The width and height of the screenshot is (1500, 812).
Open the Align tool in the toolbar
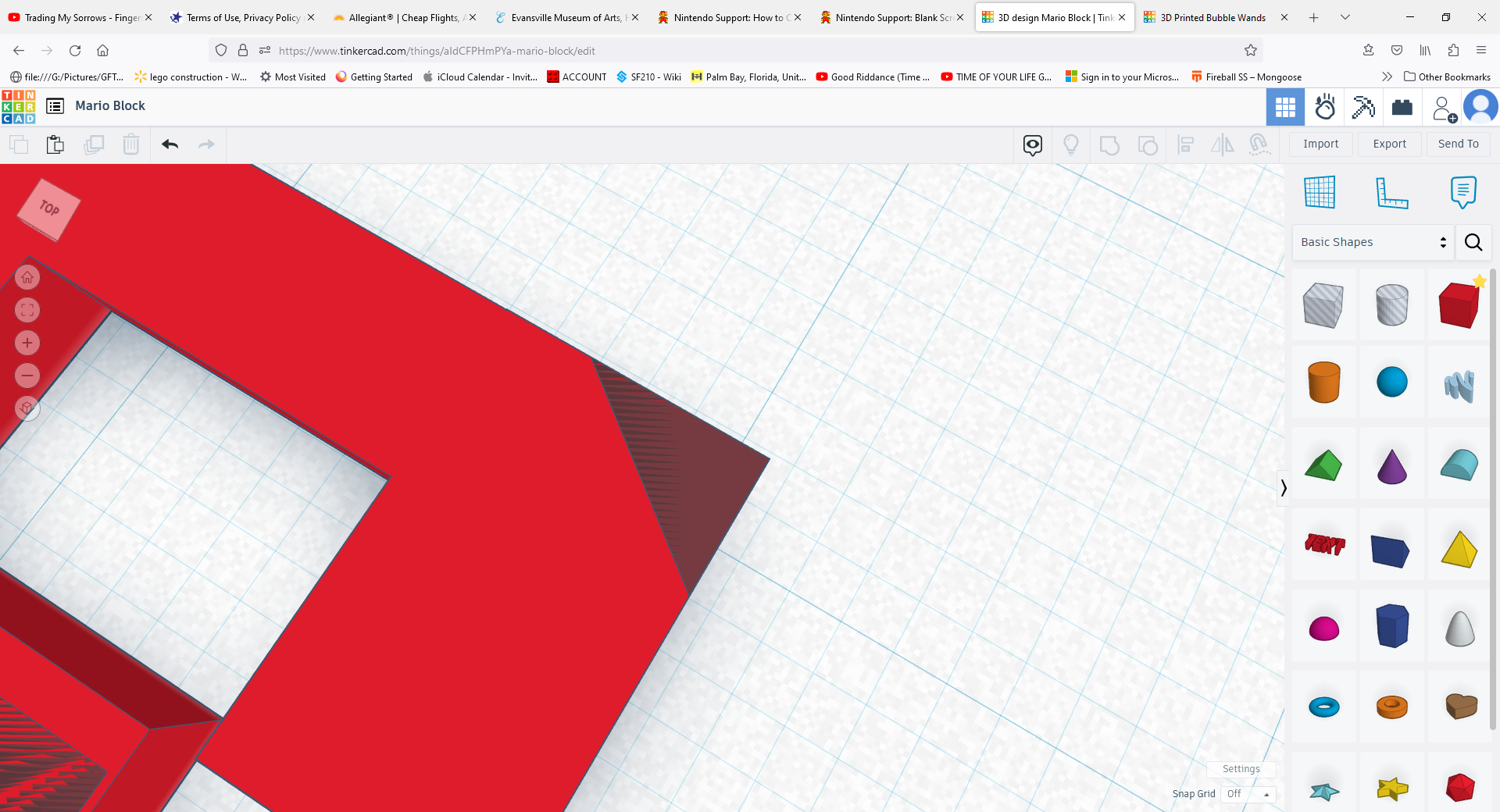(1185, 144)
